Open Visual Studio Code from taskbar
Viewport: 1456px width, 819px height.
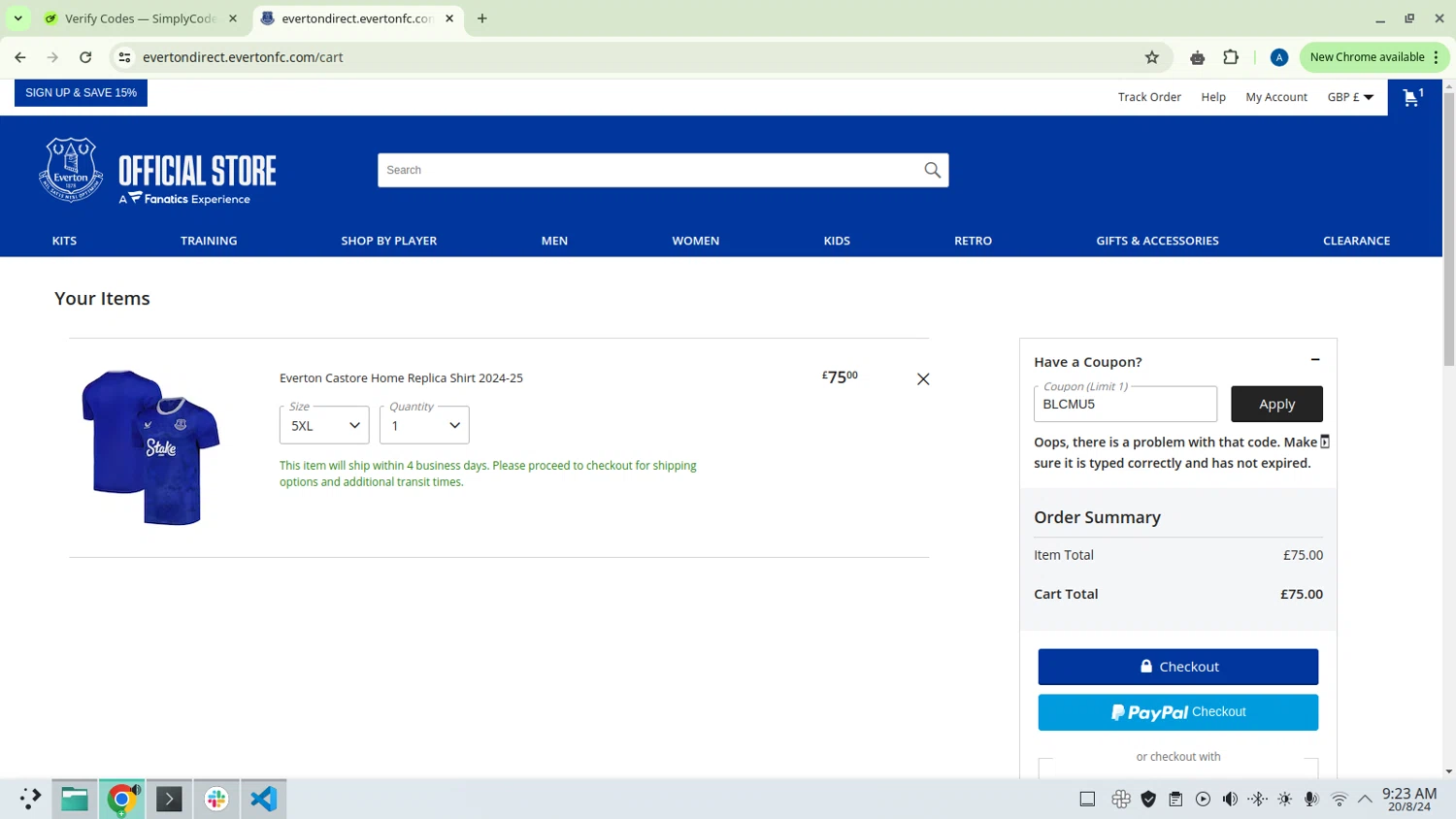(x=263, y=799)
